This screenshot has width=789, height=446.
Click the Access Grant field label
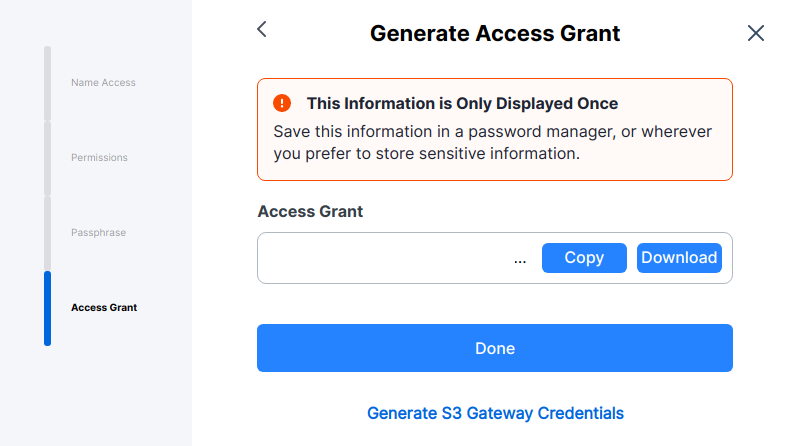pyautogui.click(x=310, y=211)
